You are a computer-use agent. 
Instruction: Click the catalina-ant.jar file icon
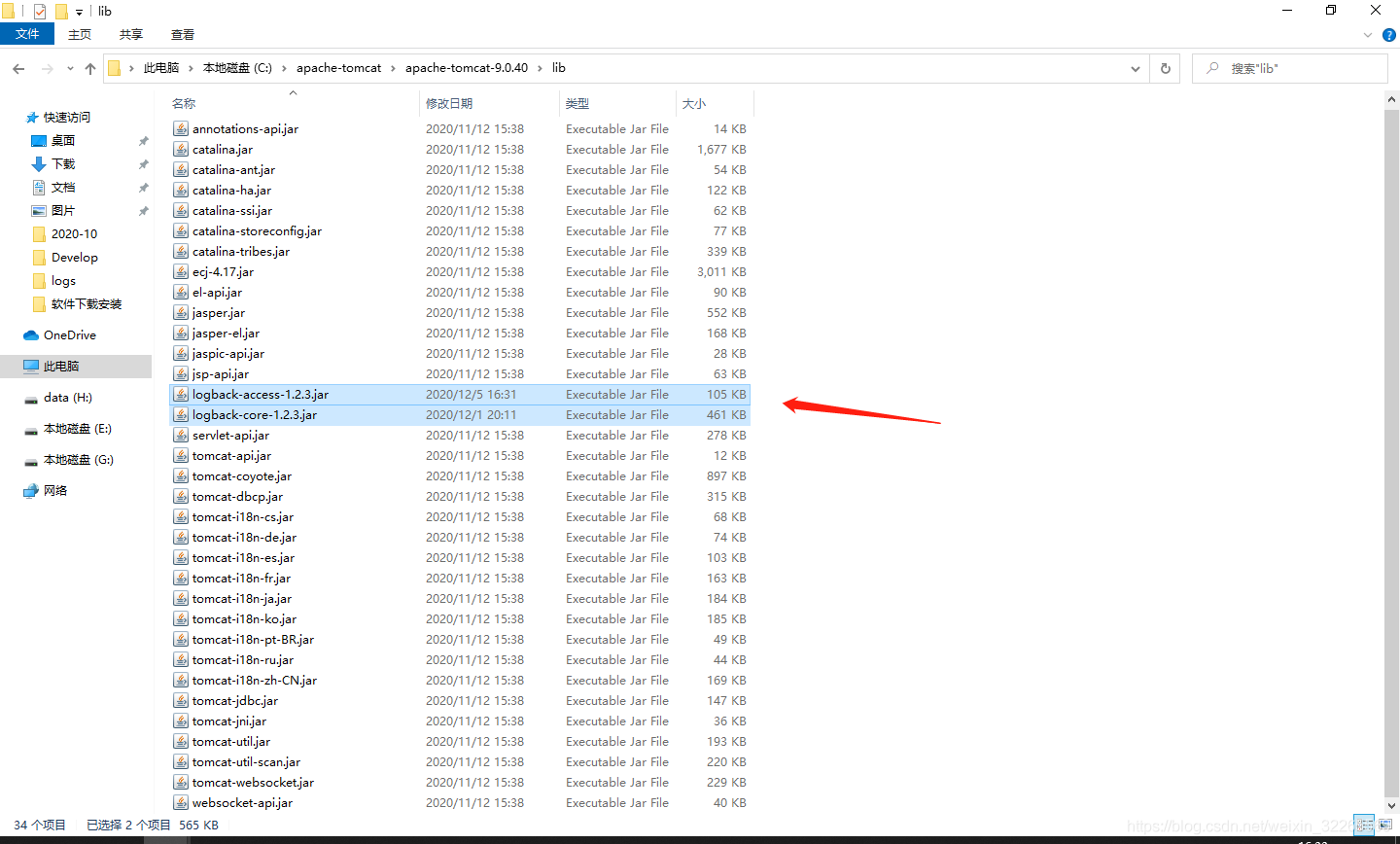[181, 169]
